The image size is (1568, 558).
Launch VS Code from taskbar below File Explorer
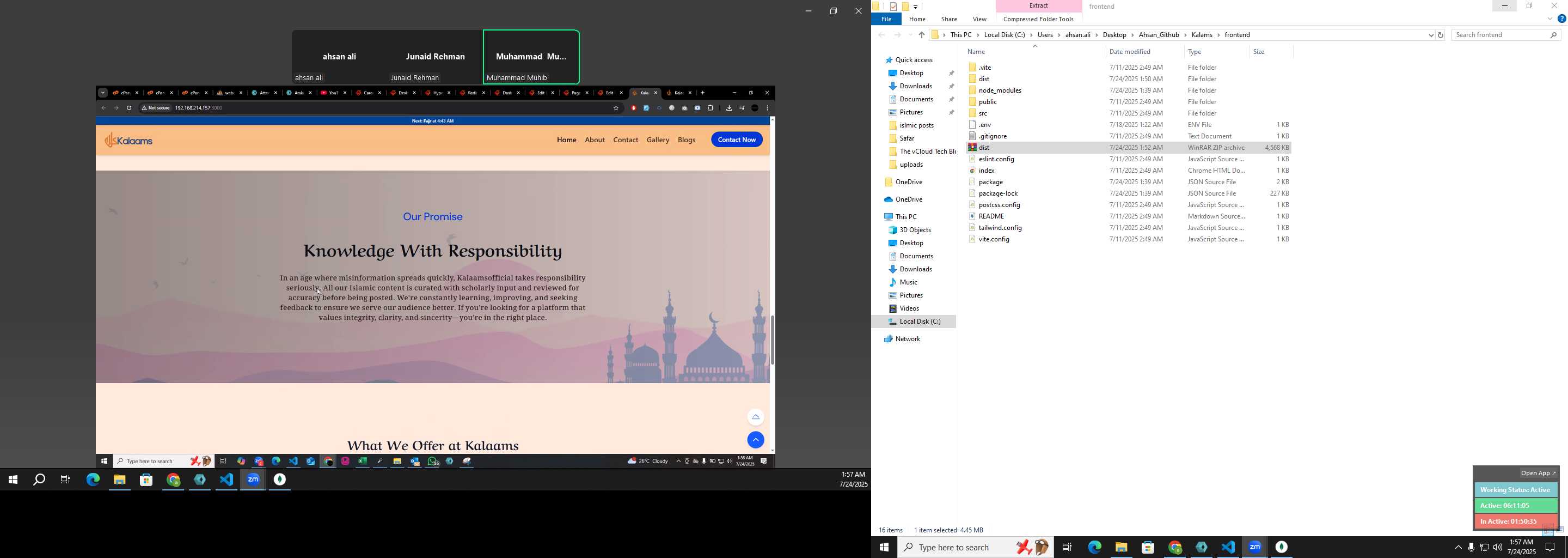[x=1228, y=547]
